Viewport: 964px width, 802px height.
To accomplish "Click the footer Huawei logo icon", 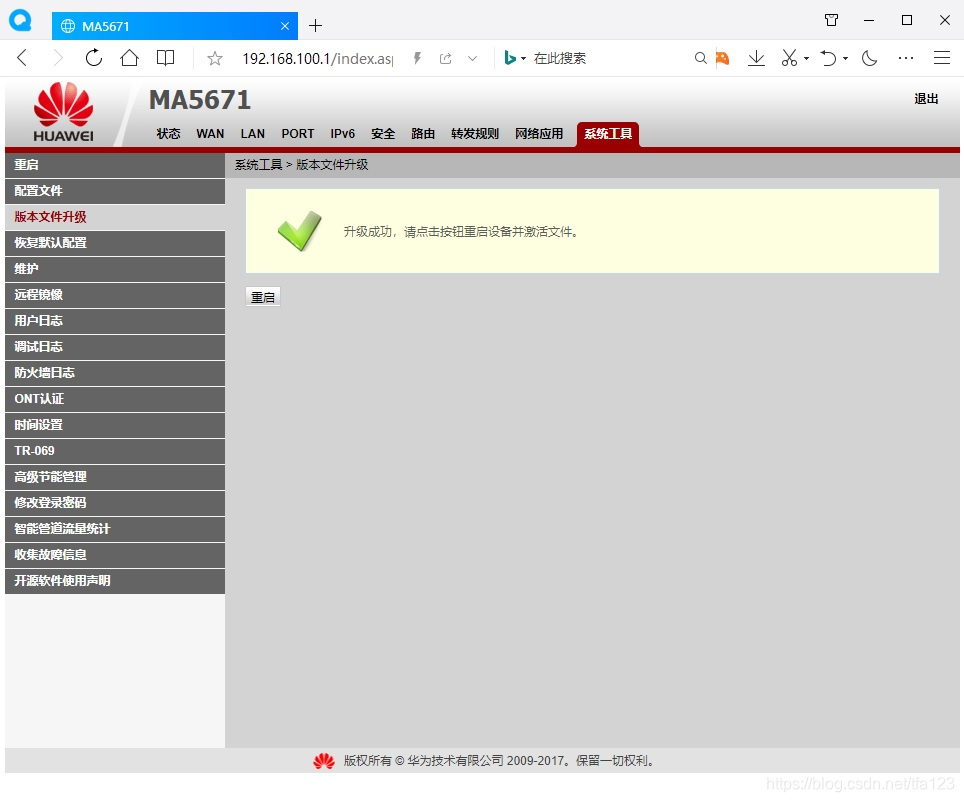I will pos(323,761).
